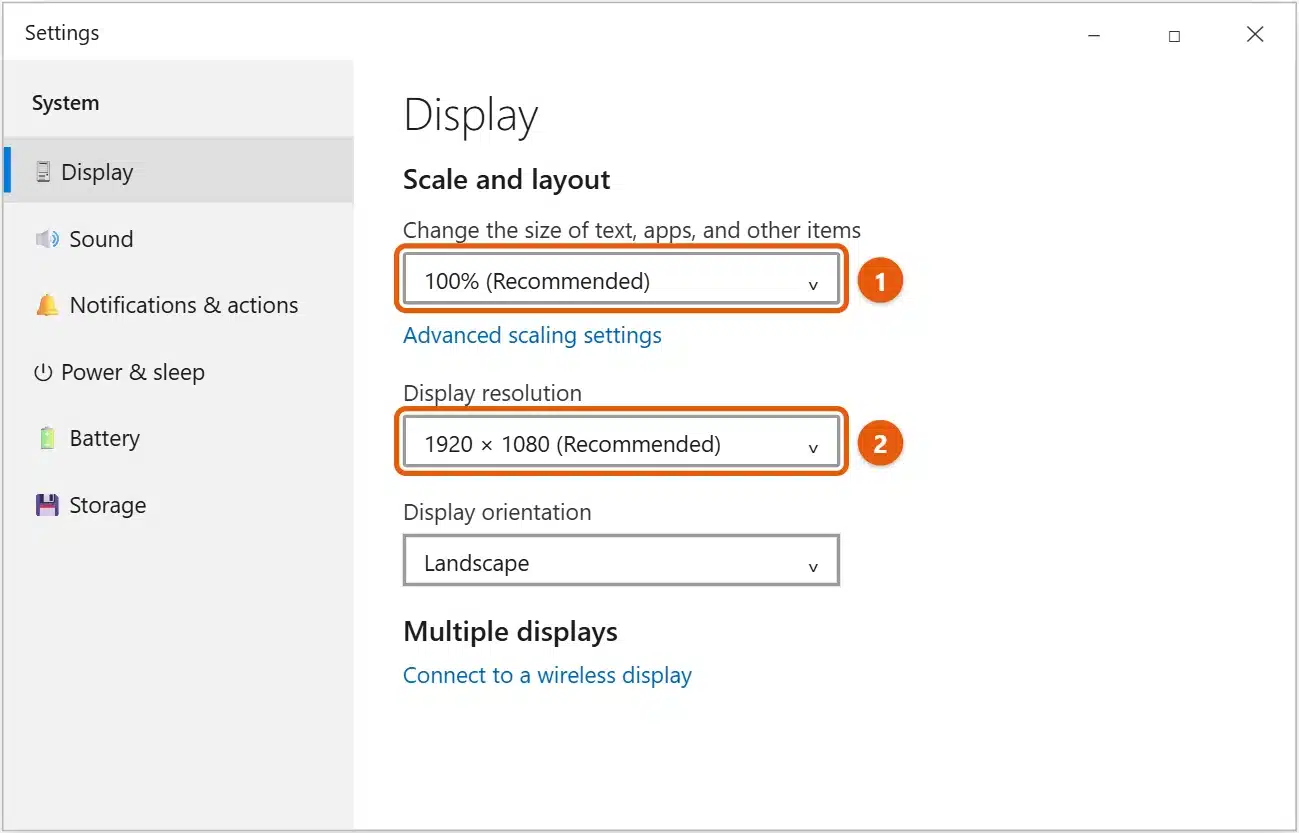Click the Display page title
The width and height of the screenshot is (1299, 833).
point(470,116)
